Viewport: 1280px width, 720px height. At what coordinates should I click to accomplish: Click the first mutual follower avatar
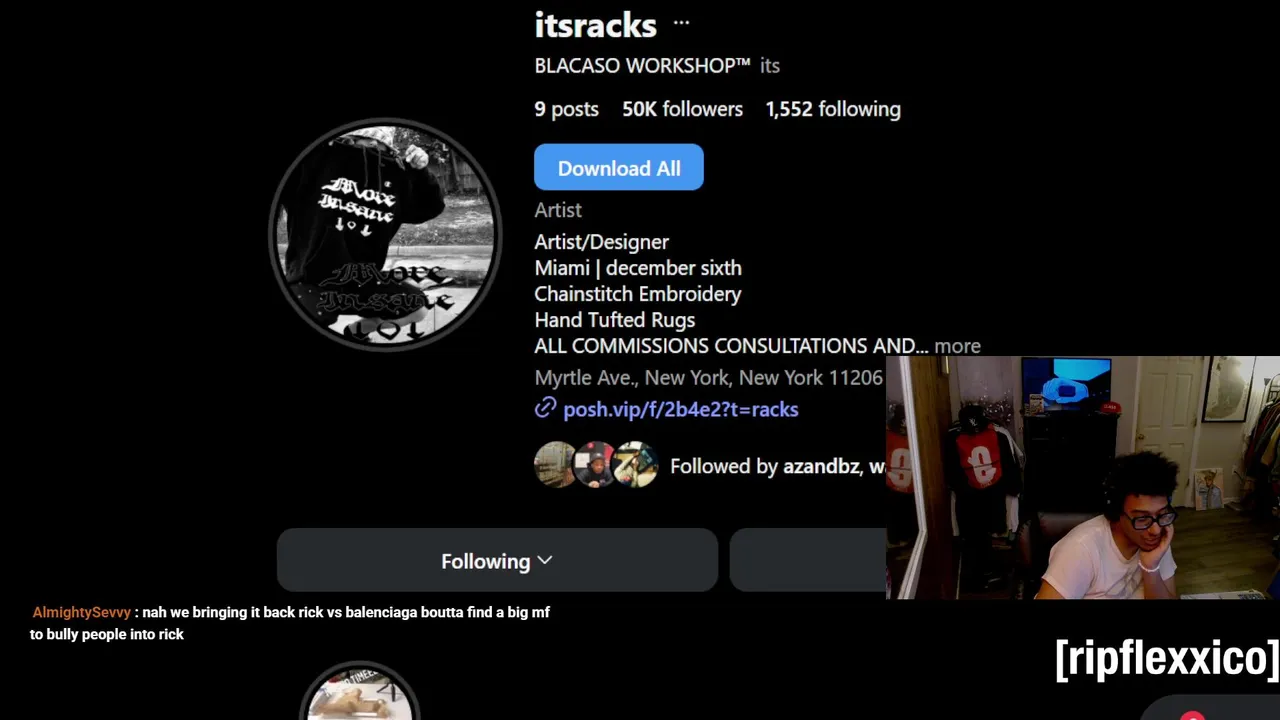(x=556, y=465)
